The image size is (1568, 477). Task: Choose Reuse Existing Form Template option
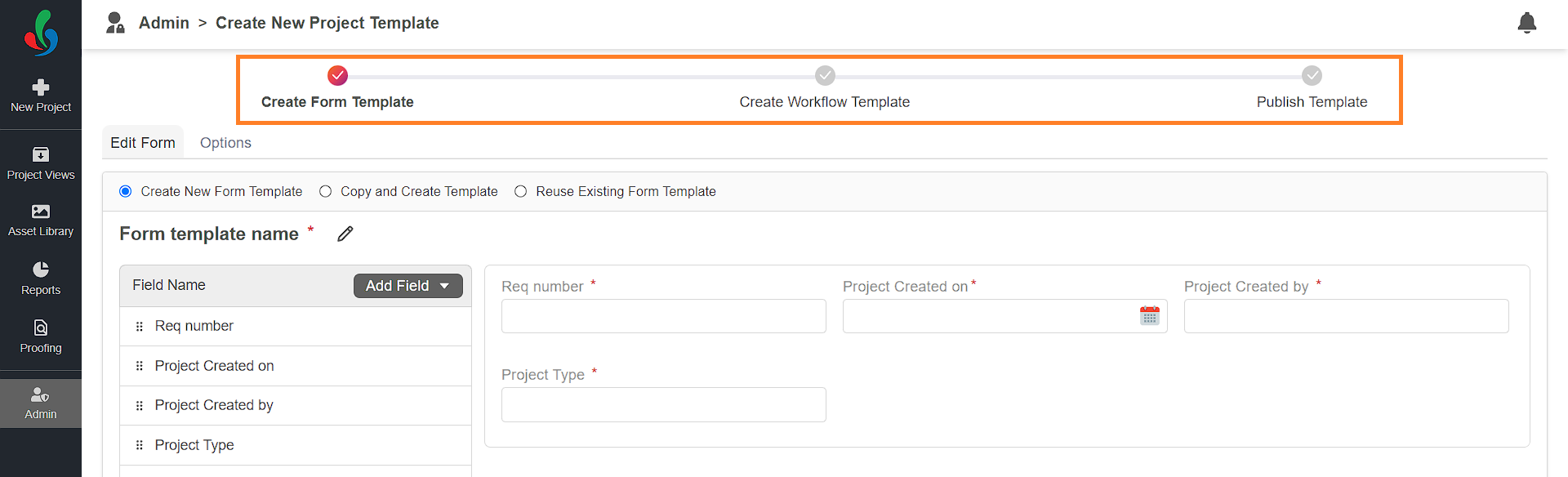point(520,191)
